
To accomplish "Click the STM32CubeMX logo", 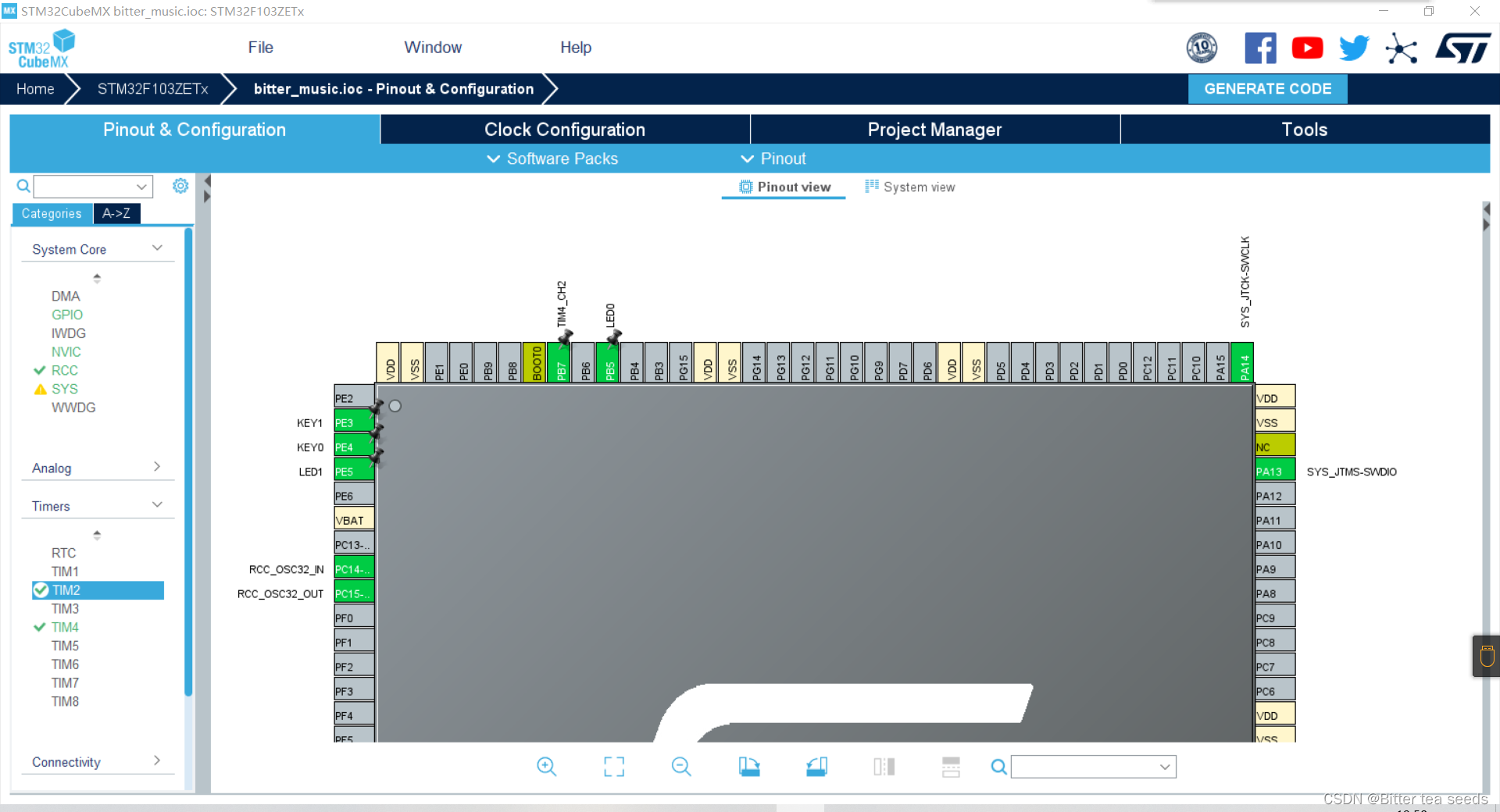I will pyautogui.click(x=42, y=48).
